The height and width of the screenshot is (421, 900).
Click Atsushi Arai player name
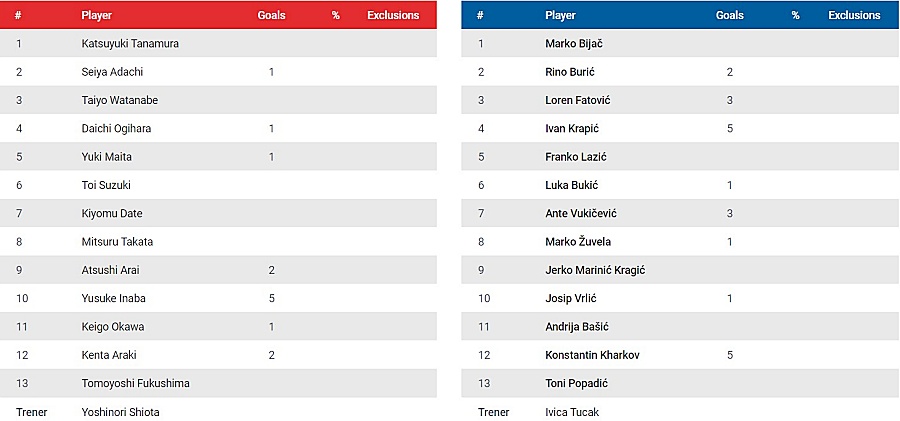tap(110, 270)
